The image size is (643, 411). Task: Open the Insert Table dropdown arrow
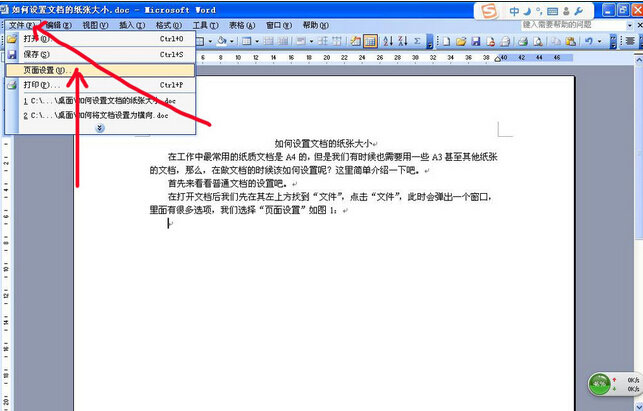pos(257,41)
